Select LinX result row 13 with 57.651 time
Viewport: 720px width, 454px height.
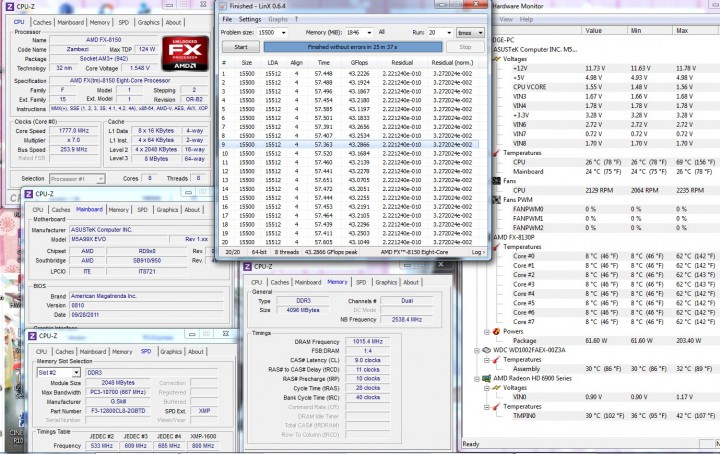click(x=349, y=180)
